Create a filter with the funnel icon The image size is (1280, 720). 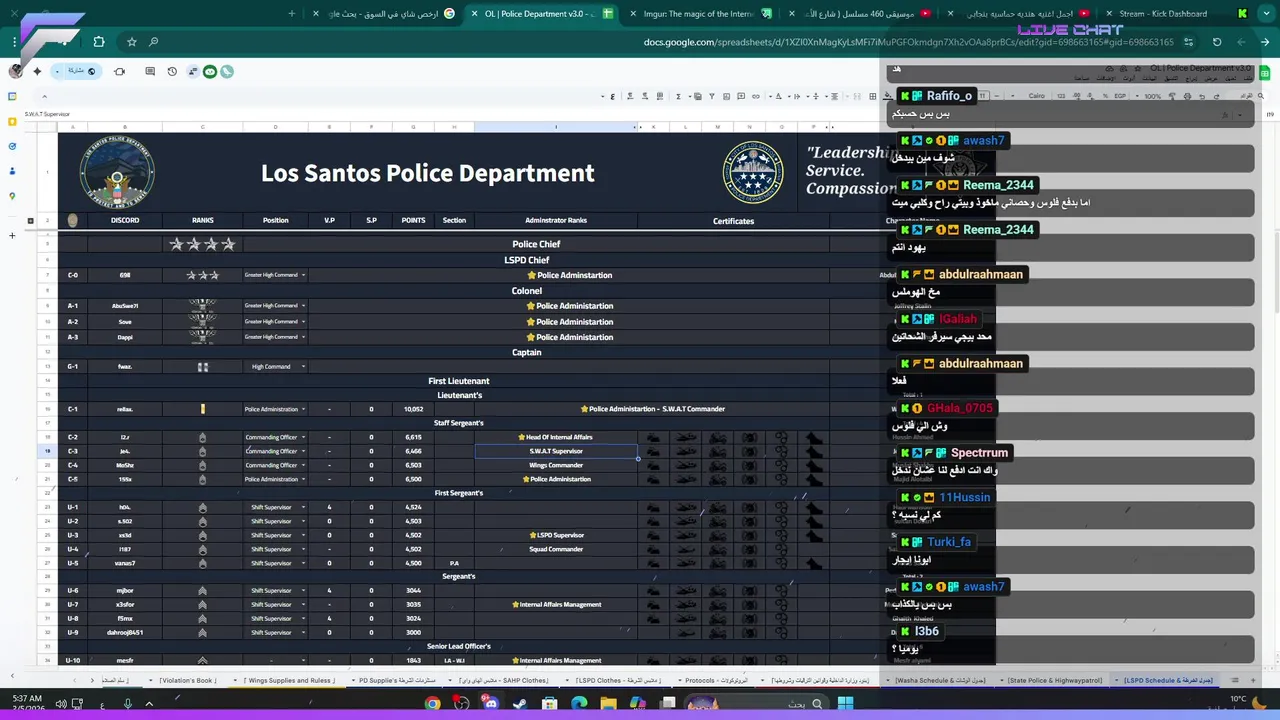coord(711,96)
